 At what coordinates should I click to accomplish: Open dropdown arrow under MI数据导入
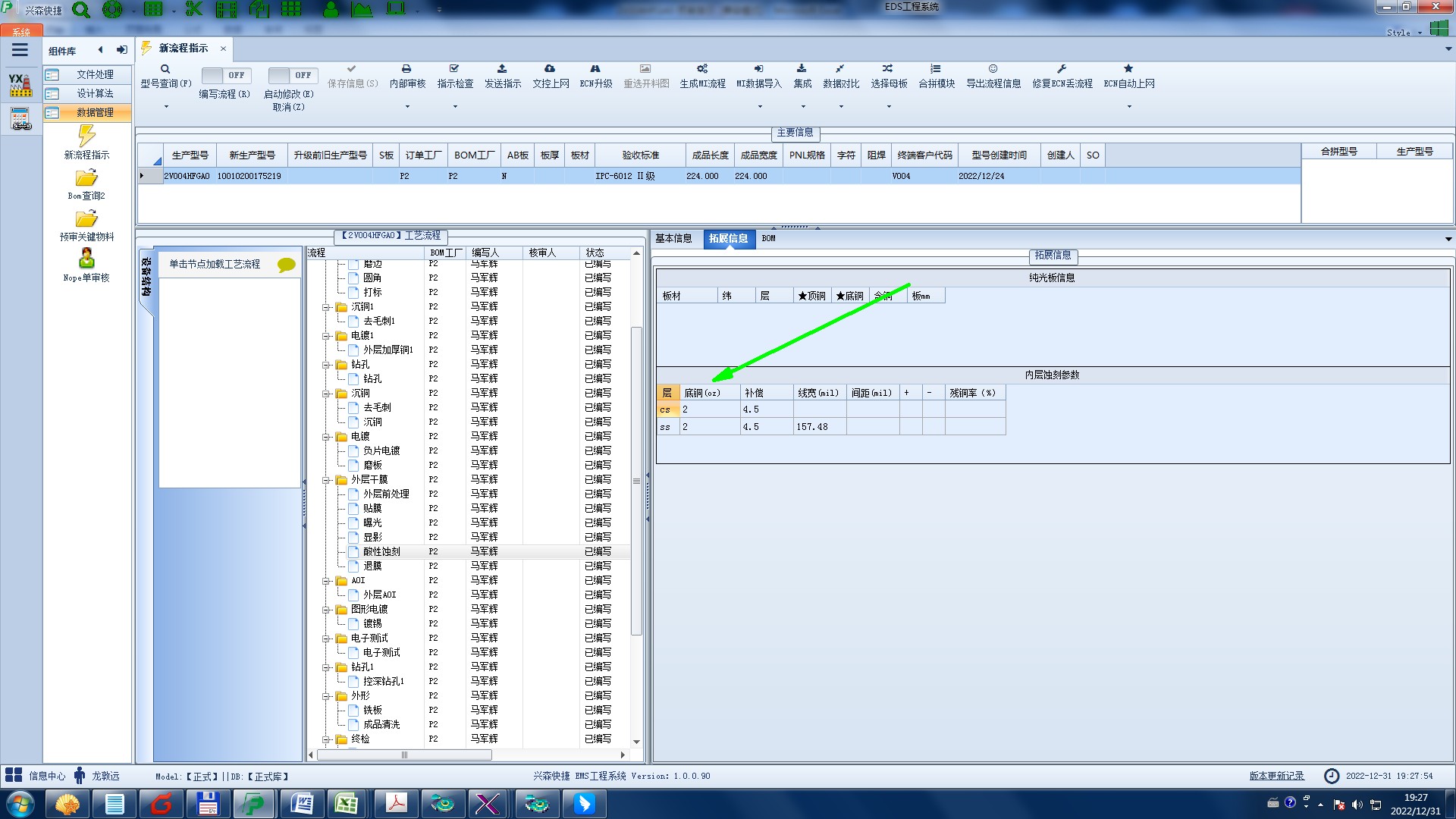coord(760,107)
